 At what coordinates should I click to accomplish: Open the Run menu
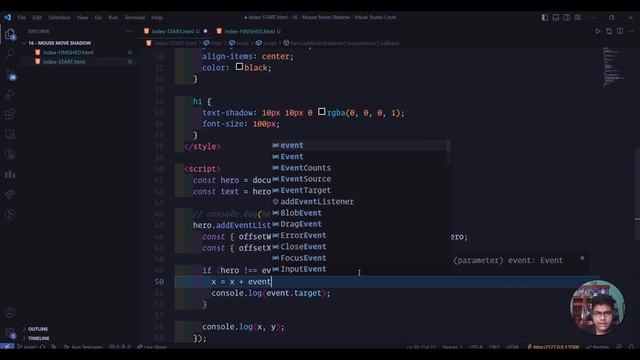[113, 18]
